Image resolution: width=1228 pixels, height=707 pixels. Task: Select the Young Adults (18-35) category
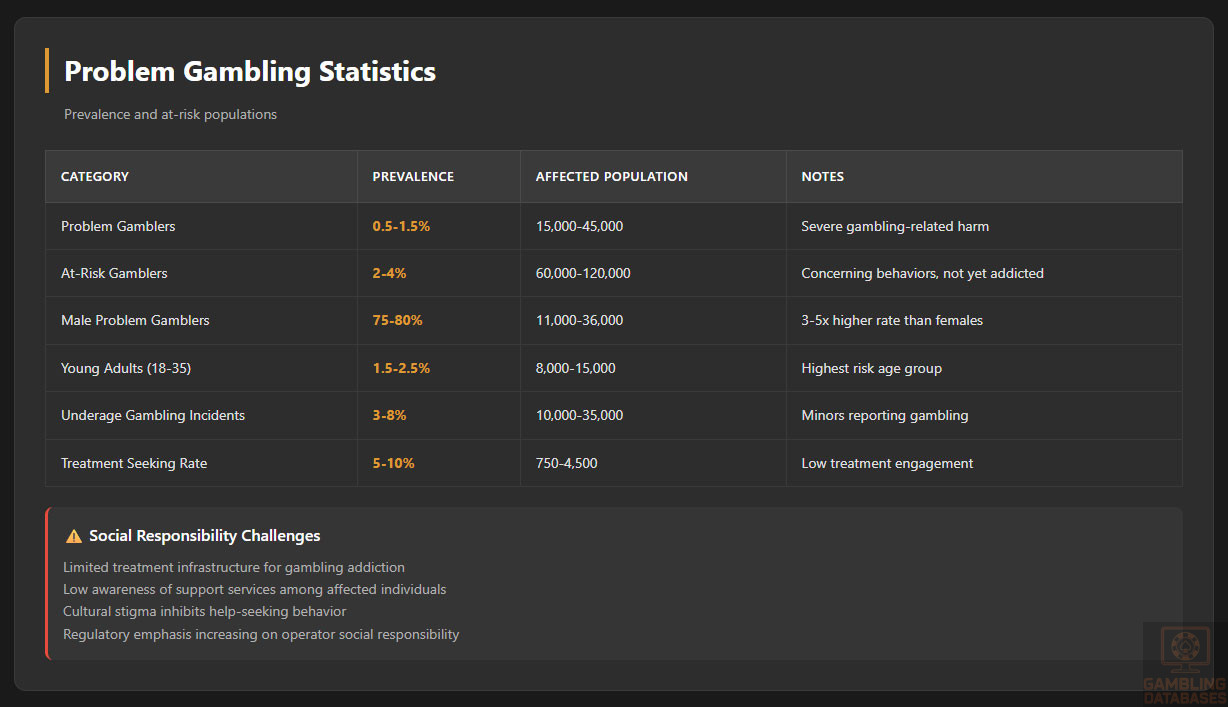pos(126,368)
